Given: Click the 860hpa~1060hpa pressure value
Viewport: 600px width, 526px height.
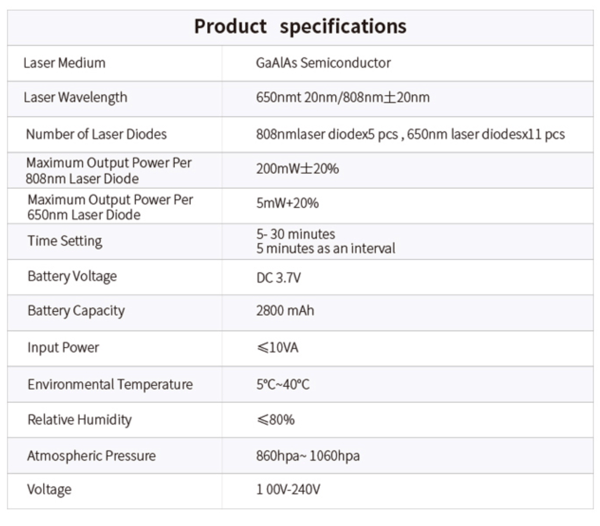Looking at the screenshot, I should click(307, 456).
